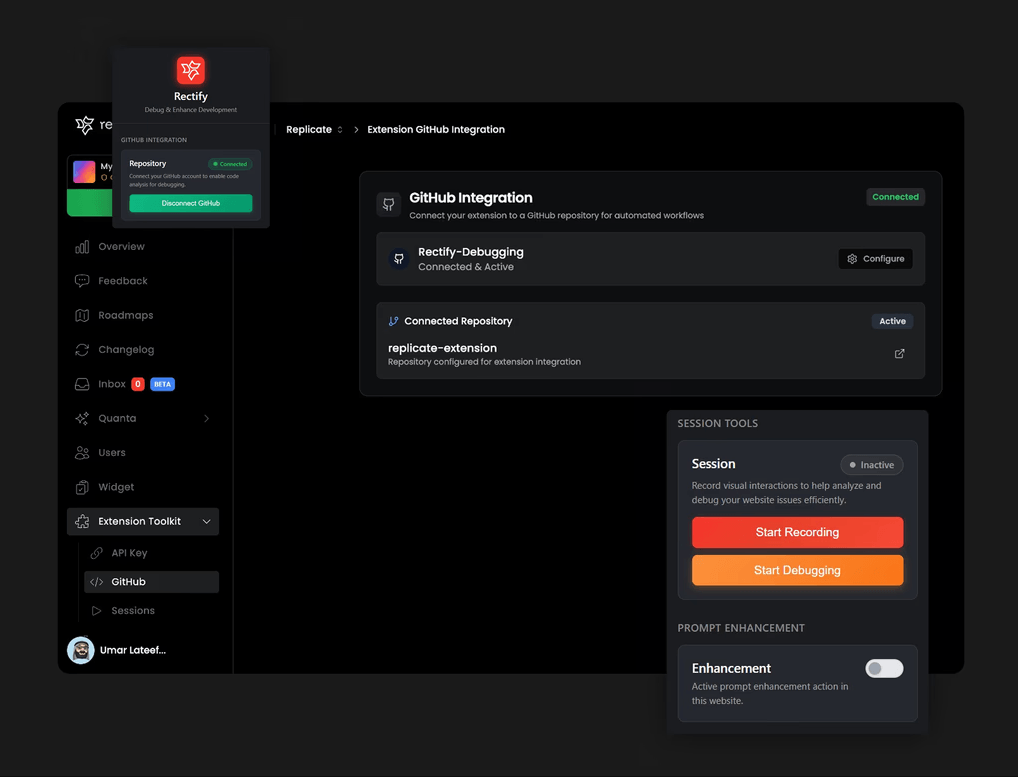The height and width of the screenshot is (777, 1018).
Task: Click the Feedback chat bubble icon
Action: pos(82,280)
